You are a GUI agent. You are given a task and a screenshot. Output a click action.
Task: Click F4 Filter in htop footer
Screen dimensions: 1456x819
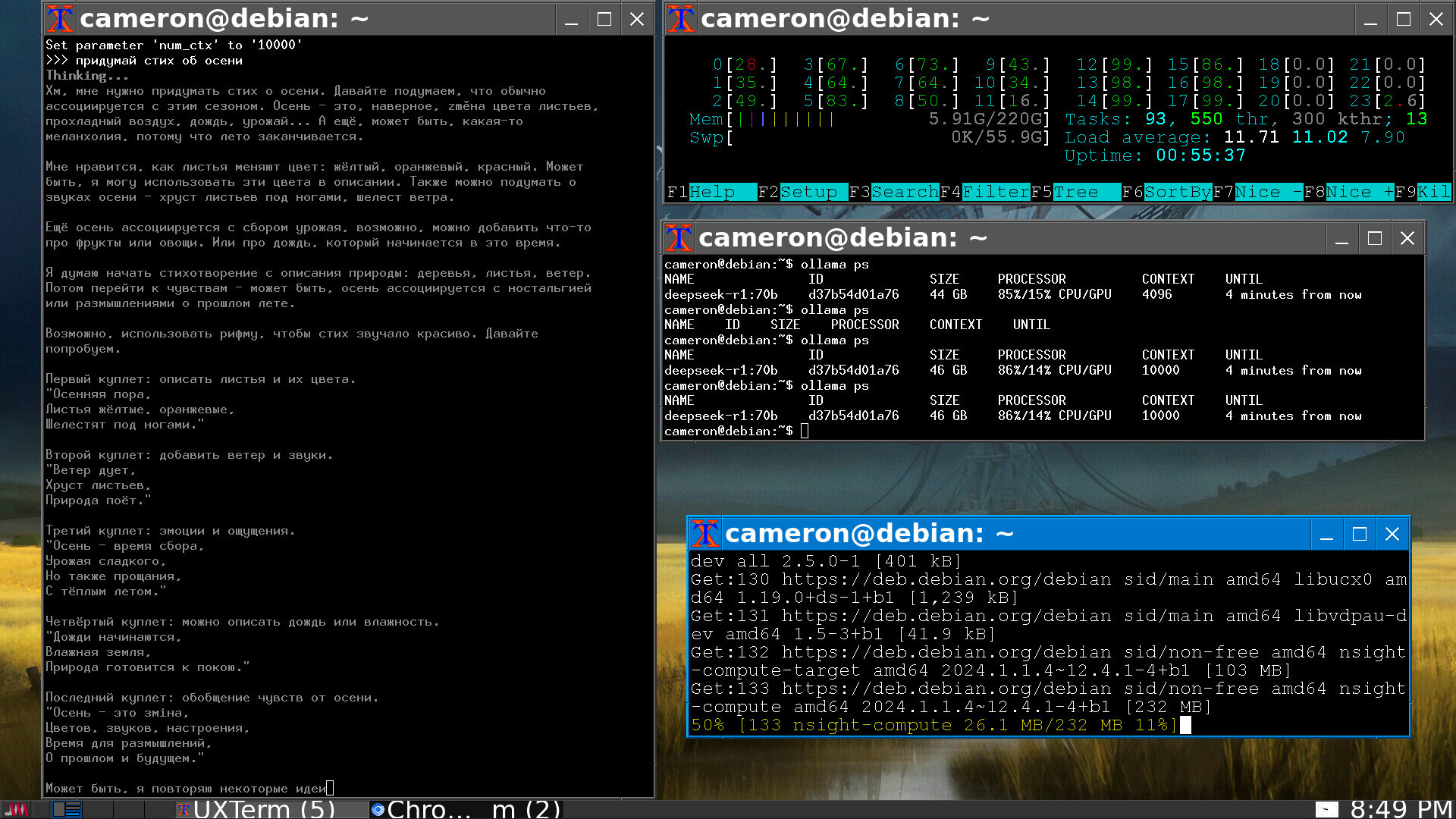(996, 193)
